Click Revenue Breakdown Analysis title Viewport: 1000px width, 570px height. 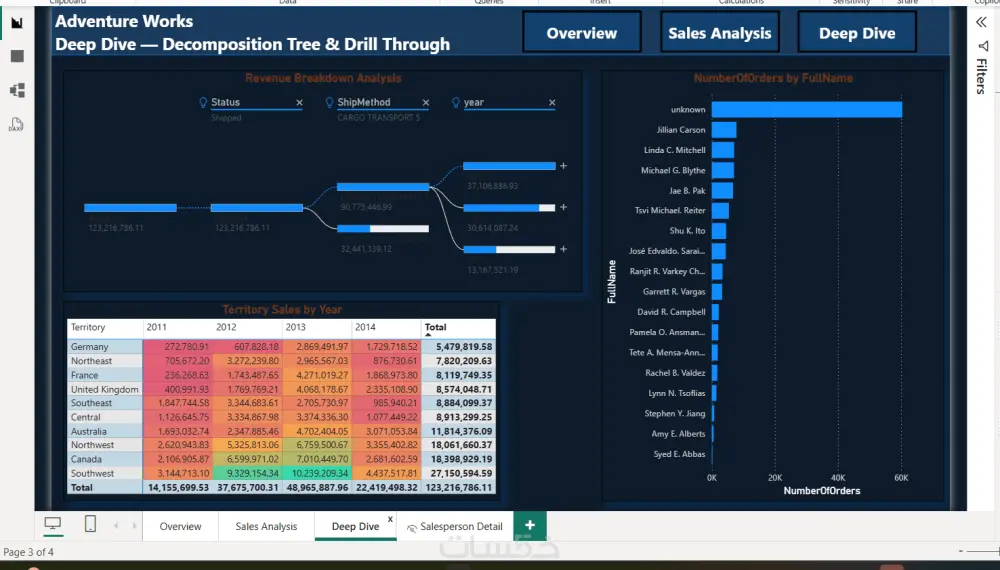323,78
